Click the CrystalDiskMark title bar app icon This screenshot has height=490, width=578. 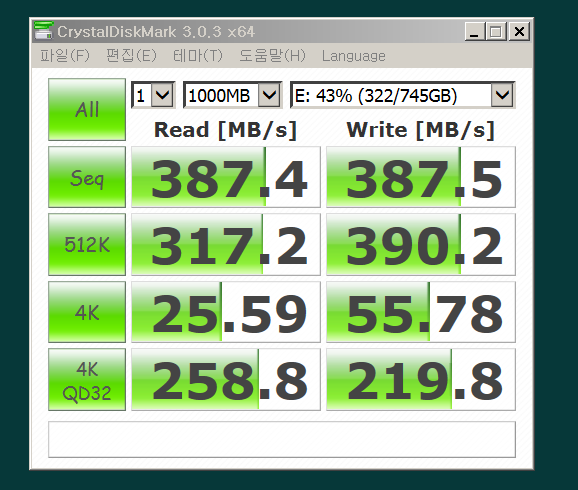pos(43,31)
